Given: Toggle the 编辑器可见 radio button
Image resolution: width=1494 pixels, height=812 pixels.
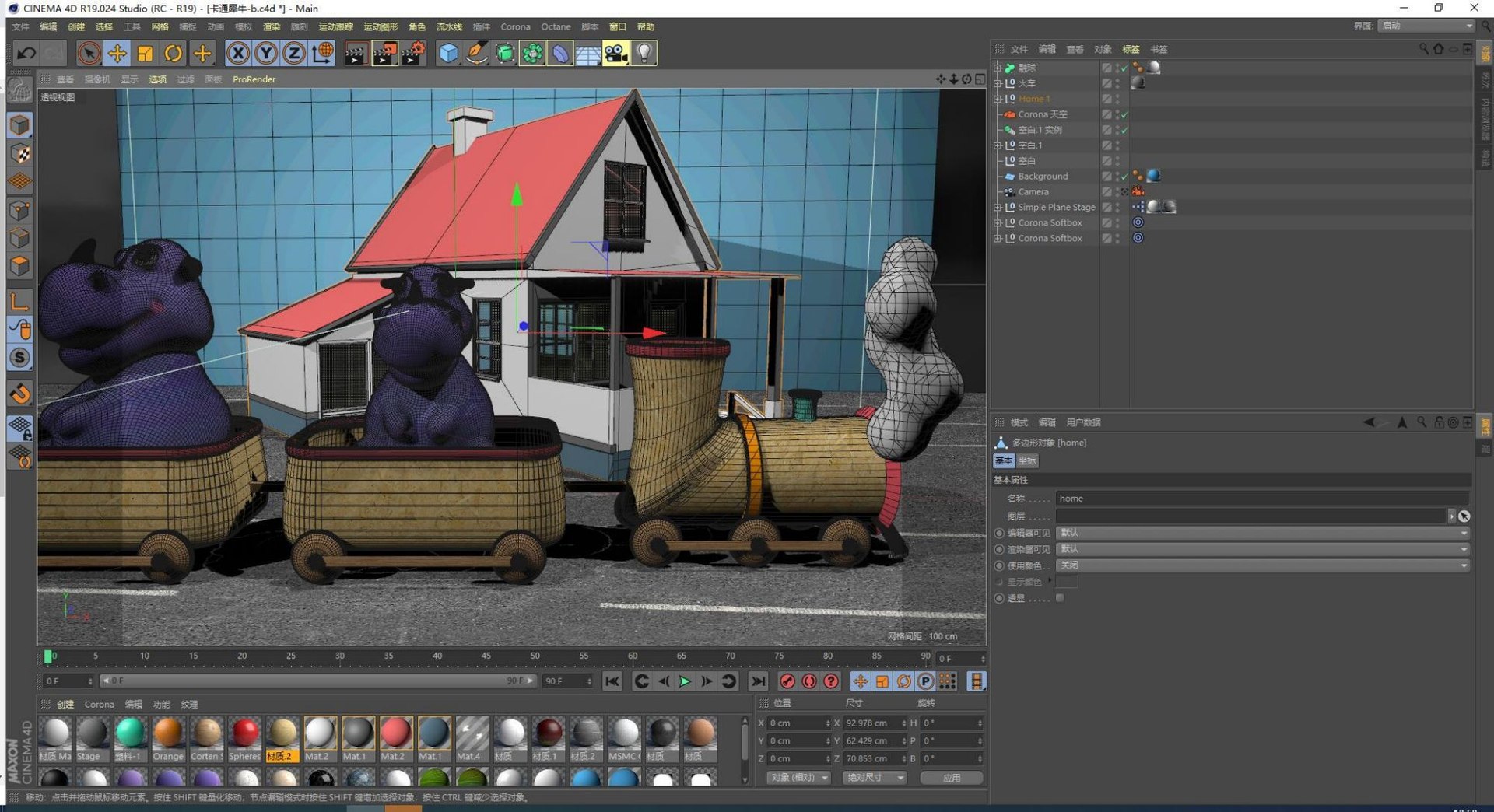Looking at the screenshot, I should [999, 534].
